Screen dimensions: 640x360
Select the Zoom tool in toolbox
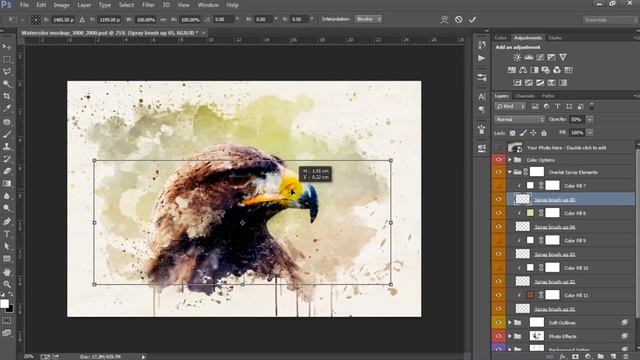(x=7, y=284)
